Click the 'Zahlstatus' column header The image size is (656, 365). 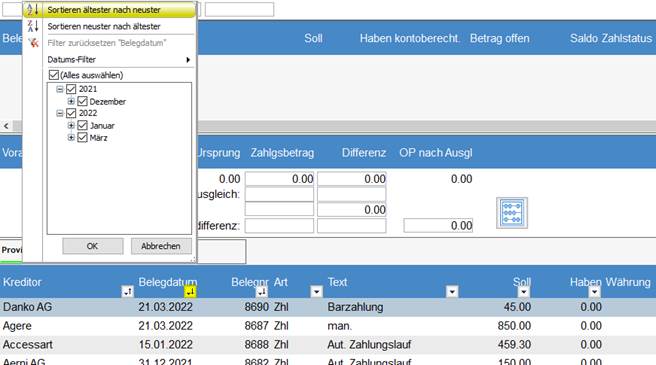(627, 39)
